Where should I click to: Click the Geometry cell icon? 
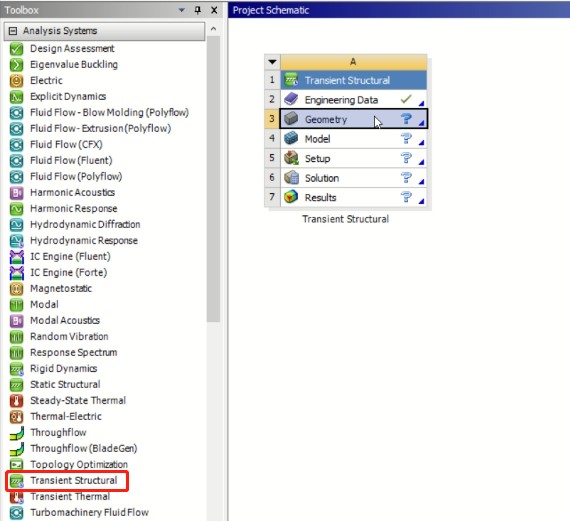click(x=291, y=119)
